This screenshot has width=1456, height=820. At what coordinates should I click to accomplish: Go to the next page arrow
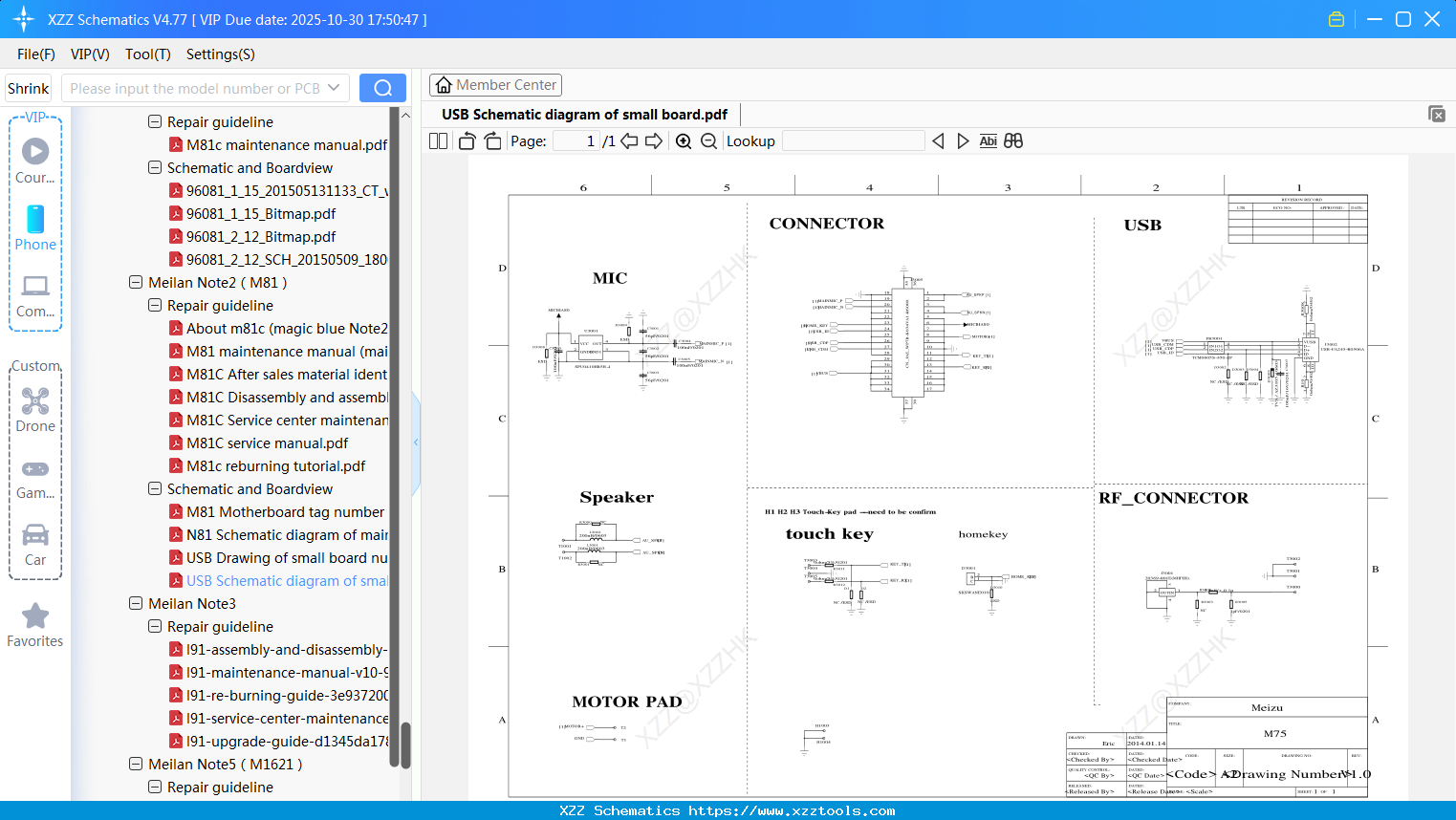point(654,140)
